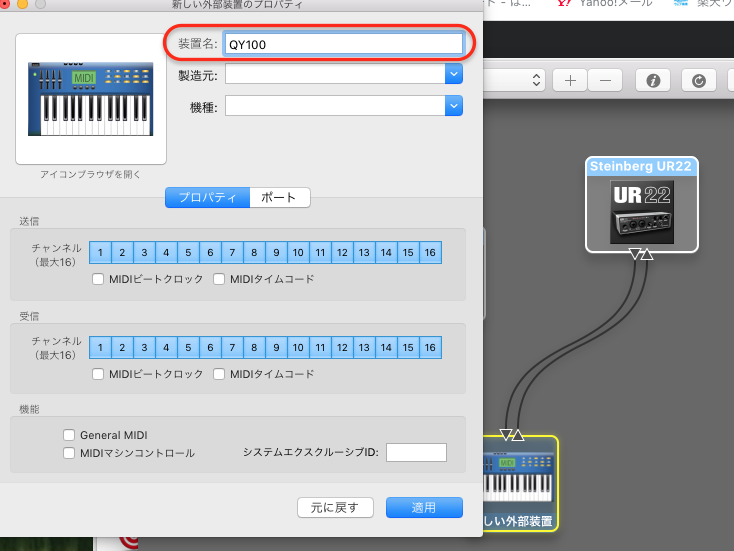Click the 機種 model text field
Viewport: 734px width, 551px height.
[335, 106]
